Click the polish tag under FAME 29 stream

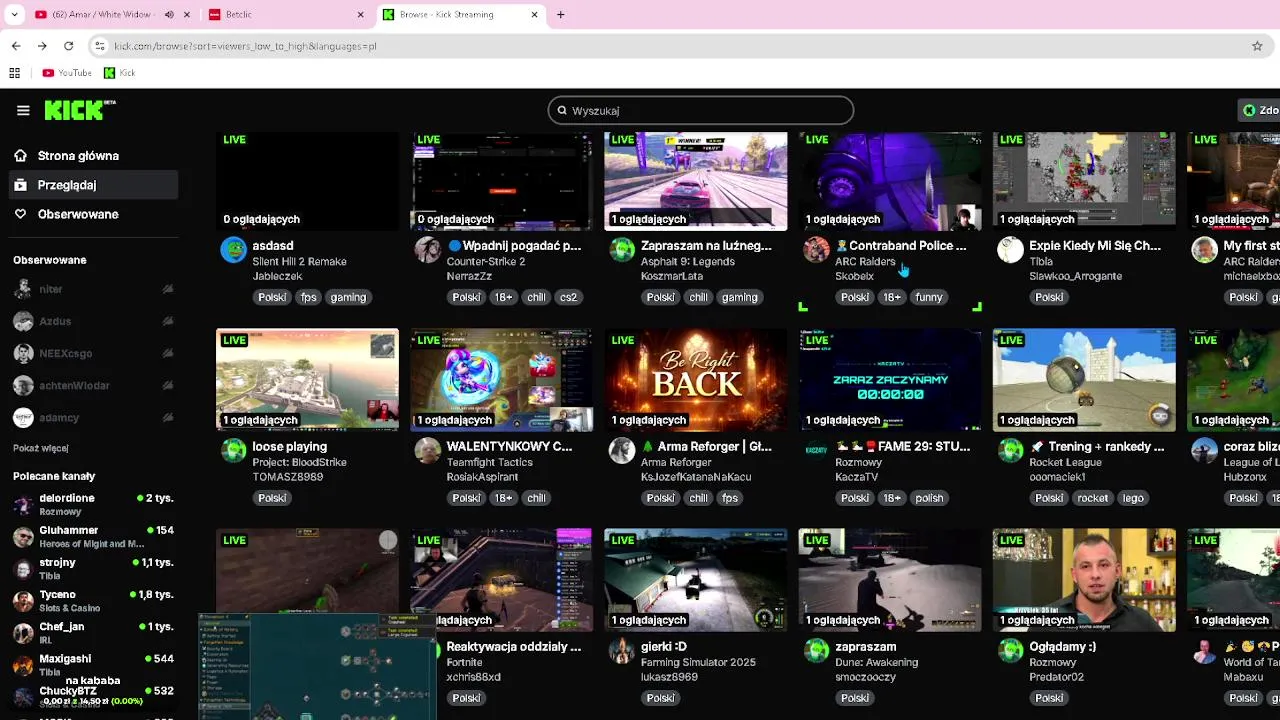[929, 498]
